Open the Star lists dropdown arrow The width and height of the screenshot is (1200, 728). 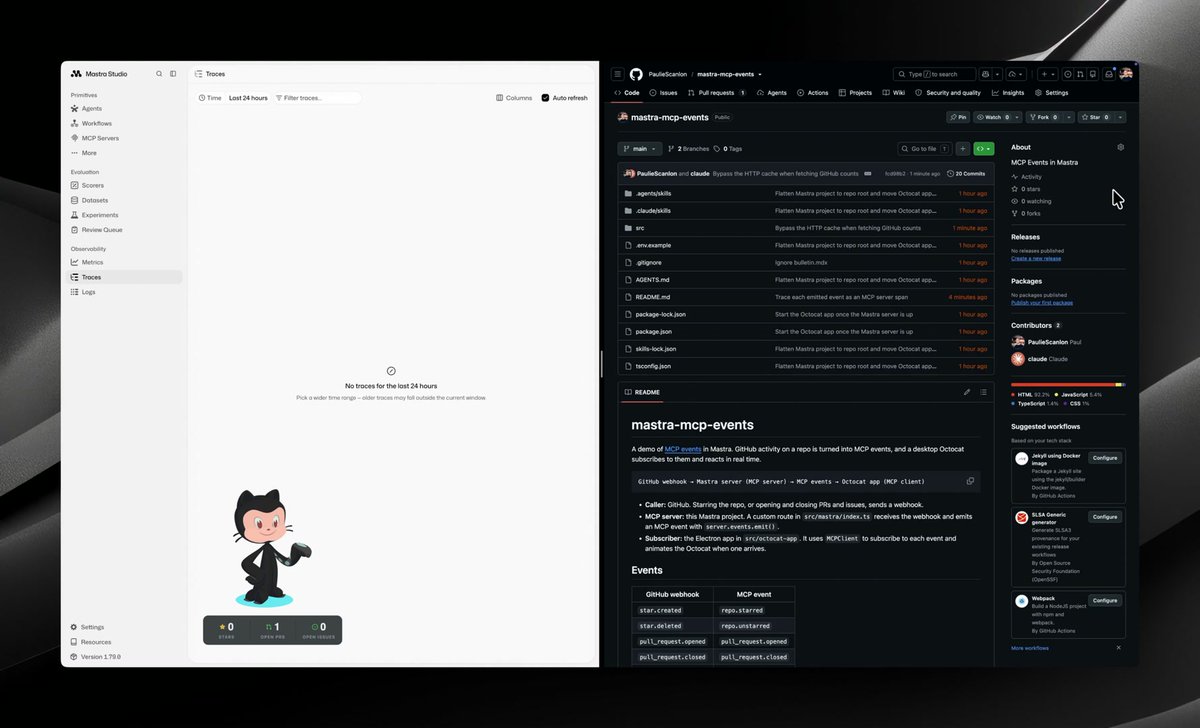tap(1118, 117)
